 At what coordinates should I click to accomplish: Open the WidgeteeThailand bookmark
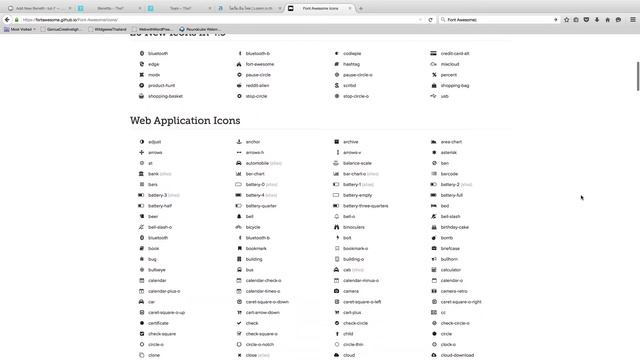click(108, 29)
